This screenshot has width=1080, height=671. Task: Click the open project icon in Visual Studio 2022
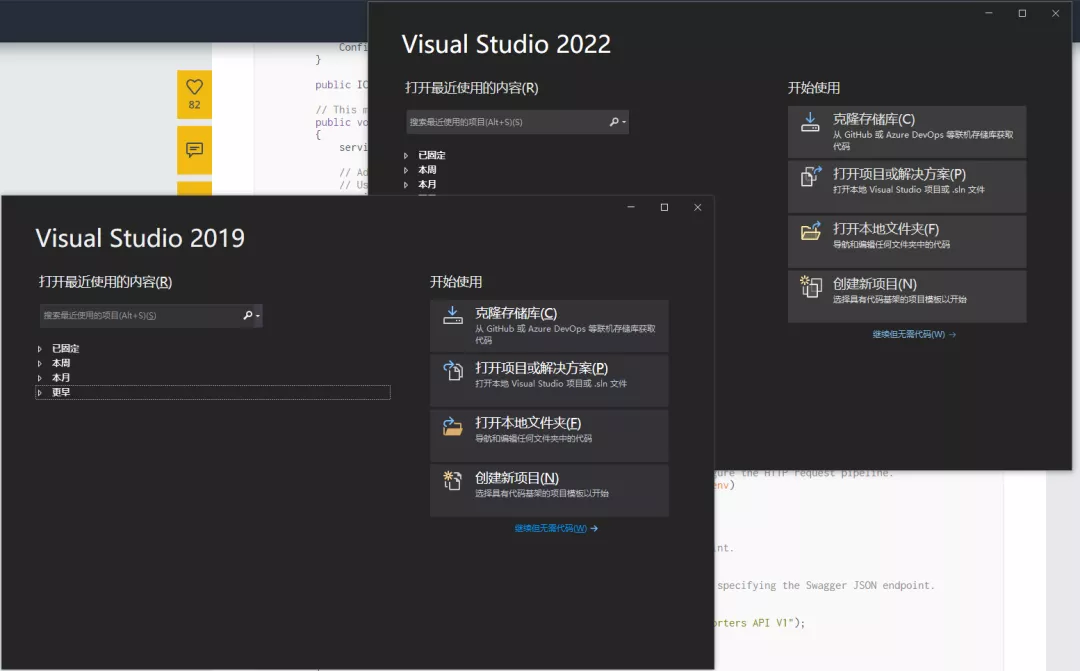(811, 176)
